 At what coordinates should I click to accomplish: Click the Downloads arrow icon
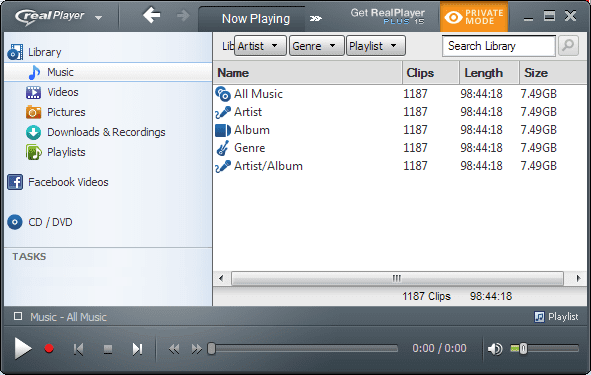coord(34,132)
